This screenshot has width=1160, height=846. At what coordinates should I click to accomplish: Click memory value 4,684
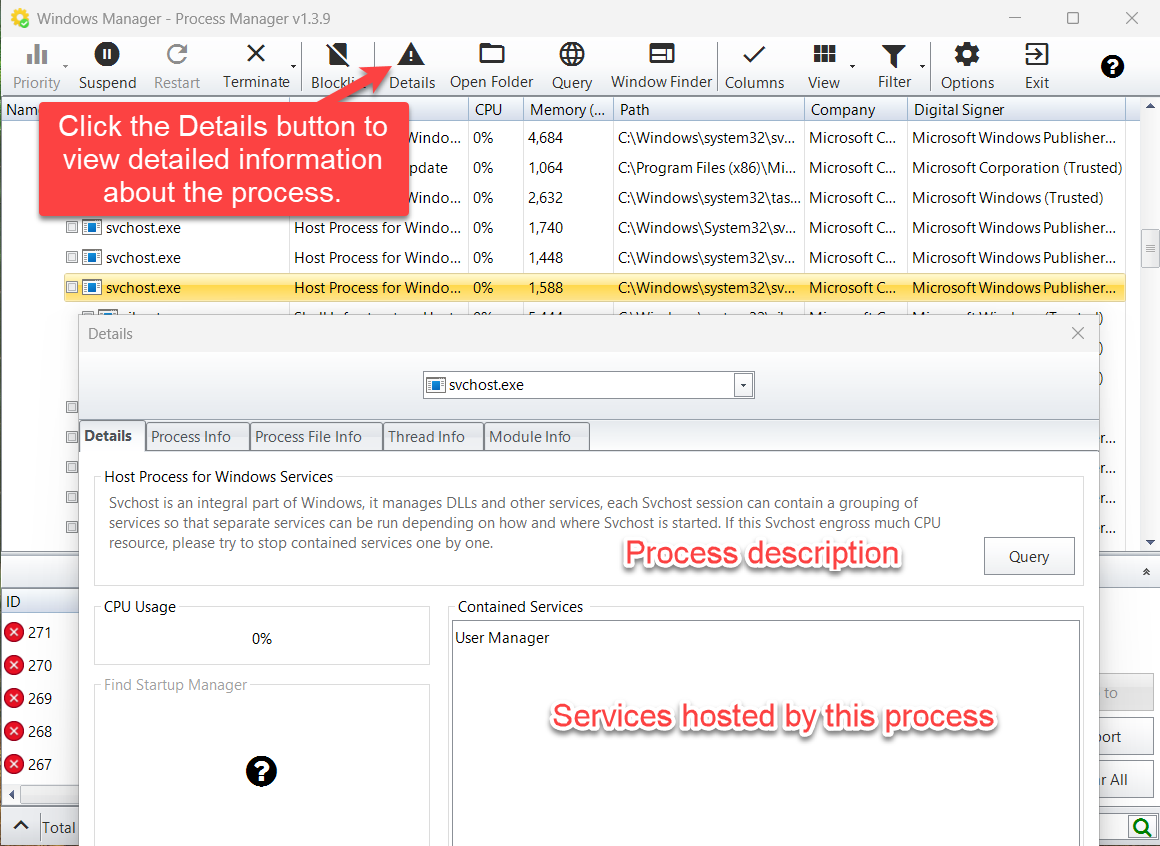click(x=546, y=138)
